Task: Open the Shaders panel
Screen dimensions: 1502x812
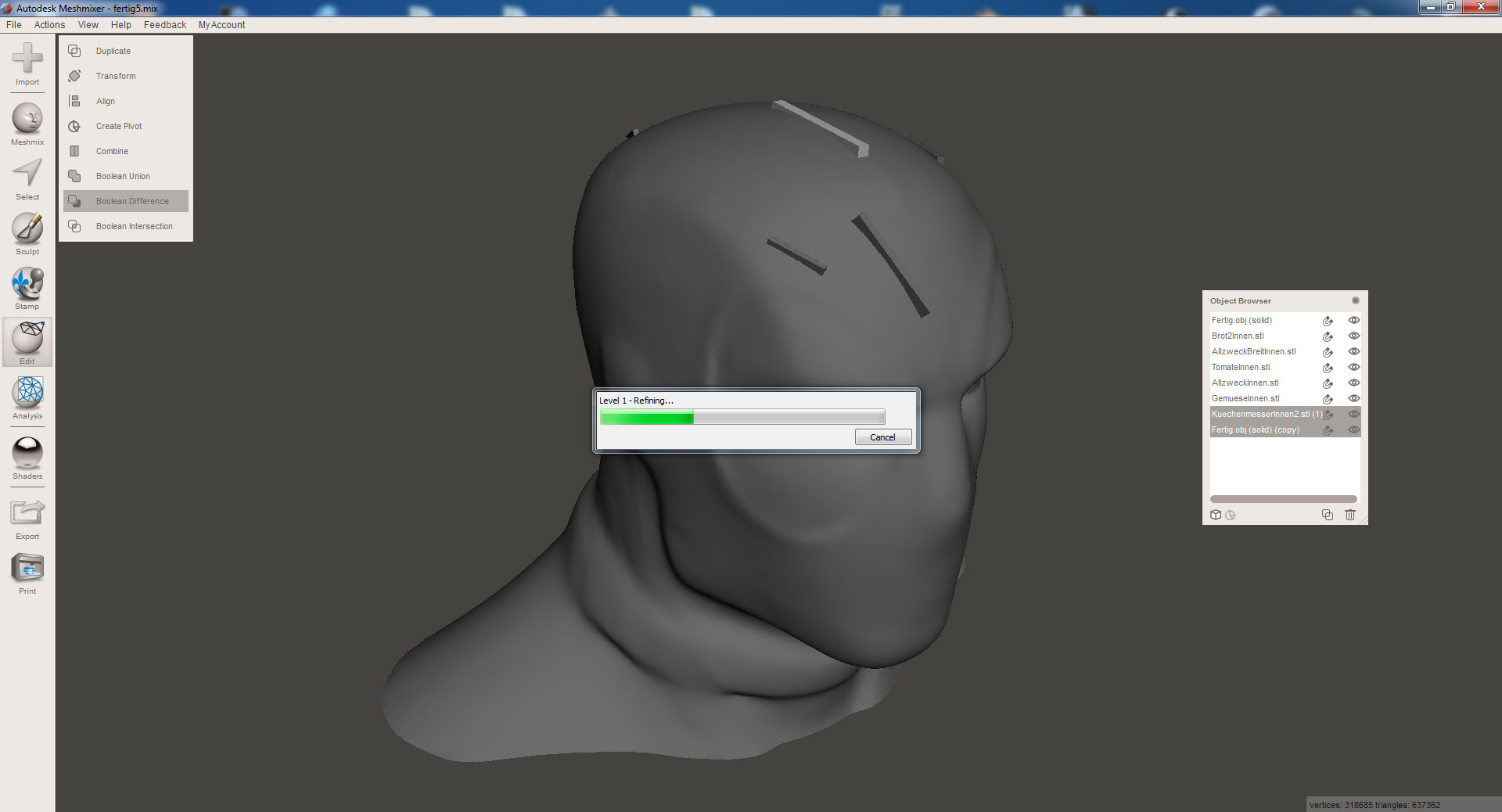Action: 27,458
